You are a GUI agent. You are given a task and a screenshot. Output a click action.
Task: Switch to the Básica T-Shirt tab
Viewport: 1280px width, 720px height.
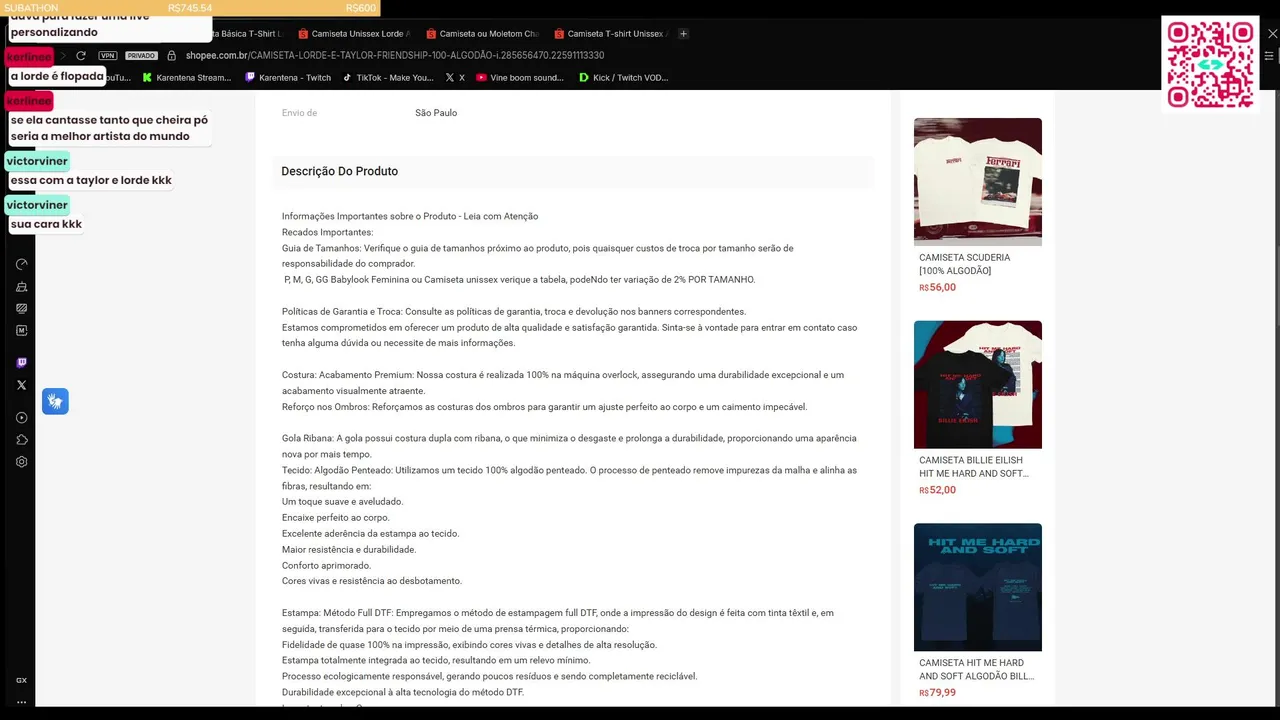[250, 34]
